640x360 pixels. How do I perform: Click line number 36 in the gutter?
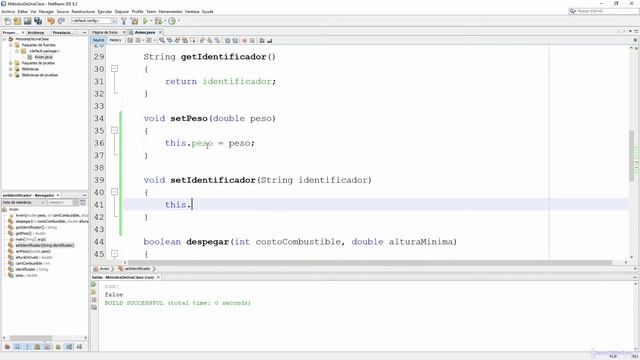pyautogui.click(x=99, y=143)
